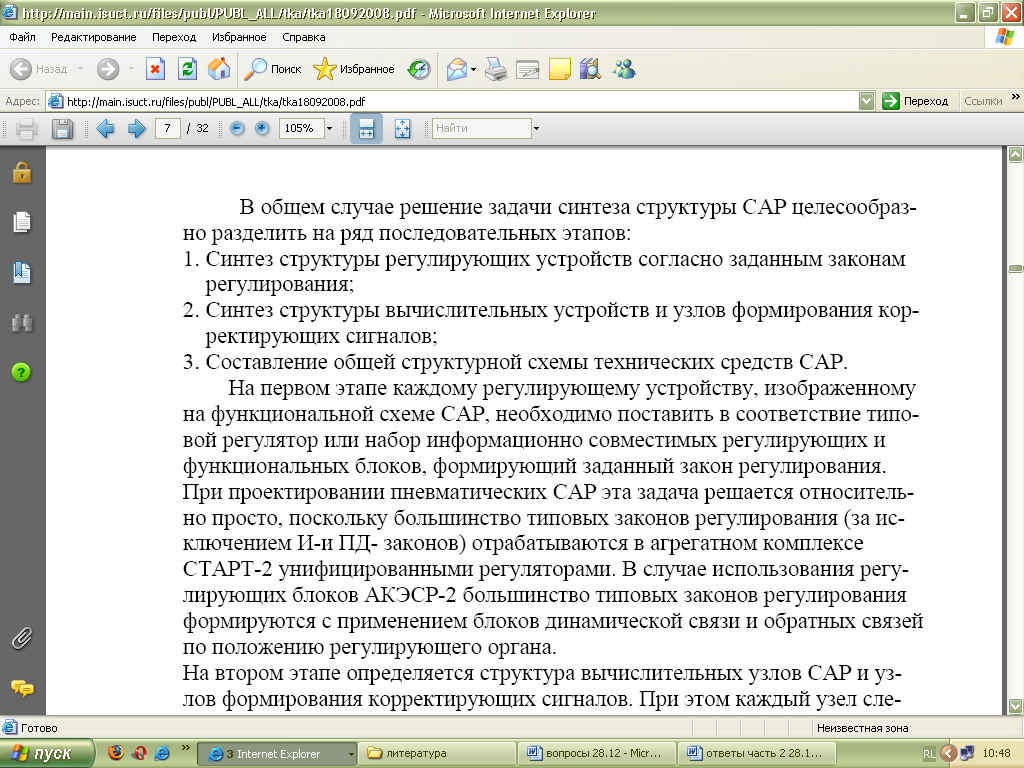Expand the zoom percentage dropdown arrow
1024x768 pixels.
pyautogui.click(x=330, y=129)
